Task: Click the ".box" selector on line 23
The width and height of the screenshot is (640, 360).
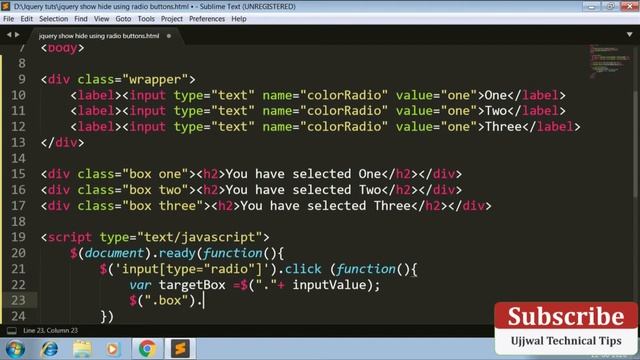Action: 166,300
